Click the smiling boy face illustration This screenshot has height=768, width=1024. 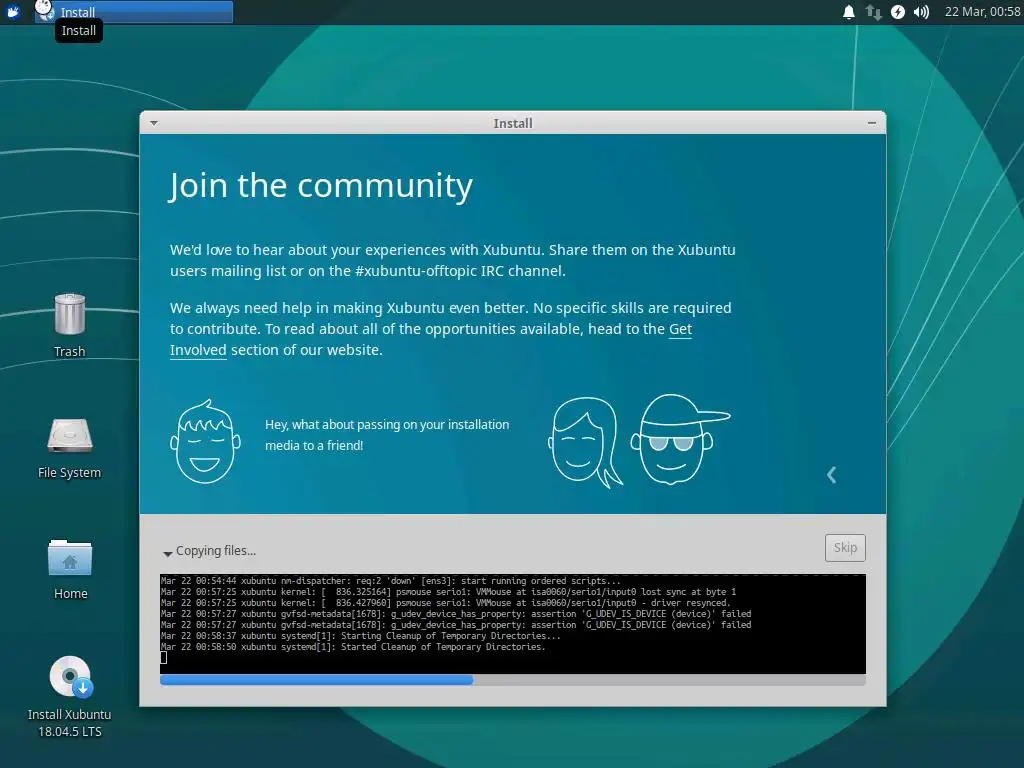(x=205, y=442)
